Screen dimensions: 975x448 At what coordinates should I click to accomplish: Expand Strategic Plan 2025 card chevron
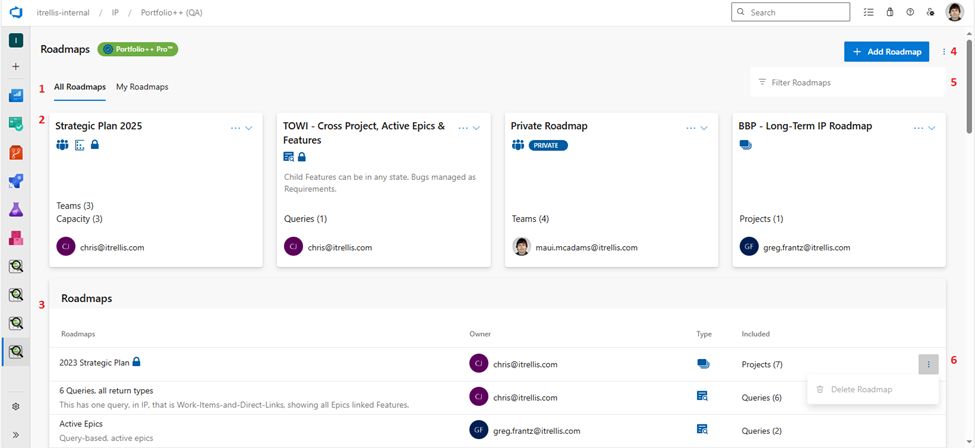click(249, 128)
